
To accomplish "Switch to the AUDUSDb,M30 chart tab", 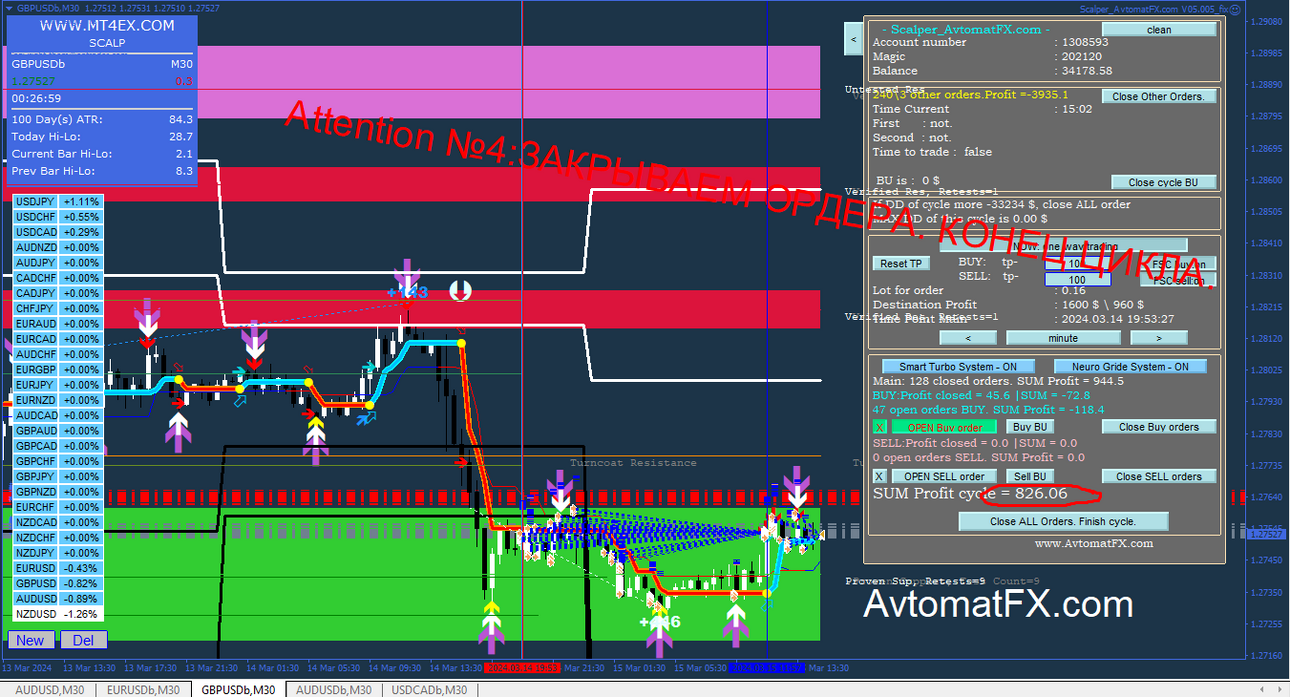I will click(x=333, y=690).
